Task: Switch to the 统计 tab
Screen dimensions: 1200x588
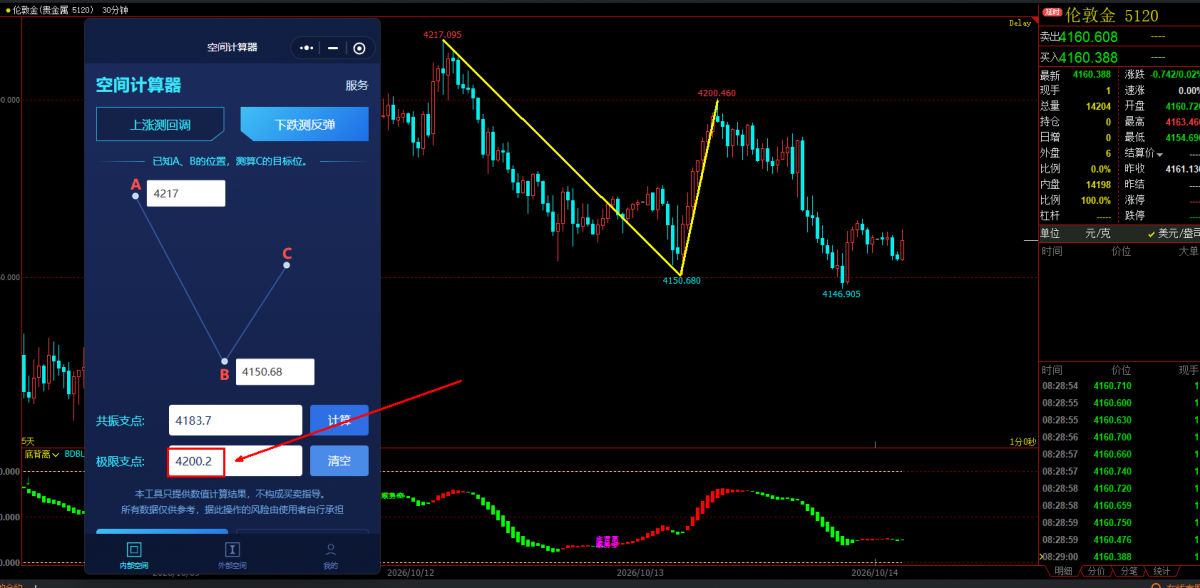Action: 1161,571
